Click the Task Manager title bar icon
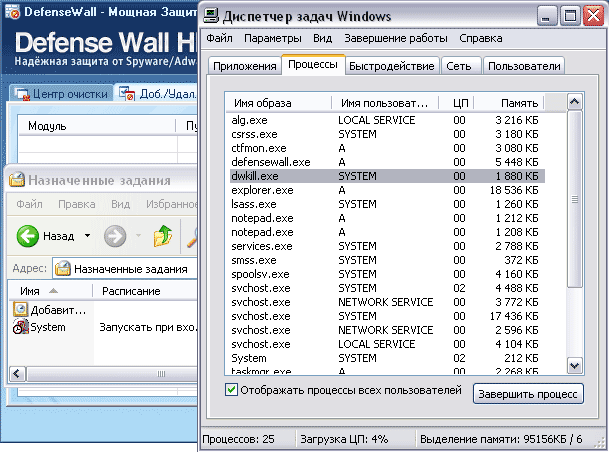The height and width of the screenshot is (452, 609). click(211, 16)
